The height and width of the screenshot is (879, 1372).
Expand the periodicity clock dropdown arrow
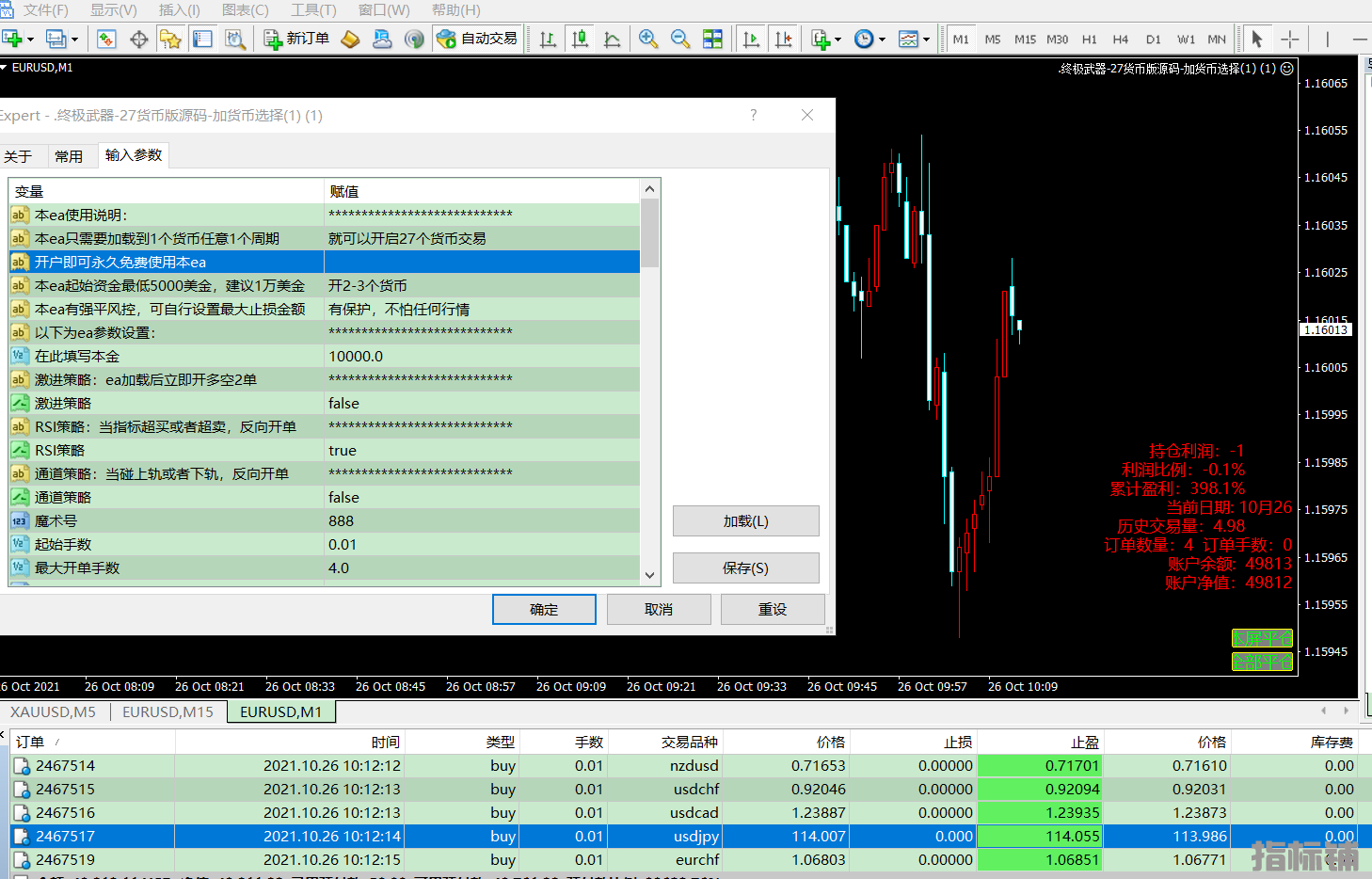point(882,40)
